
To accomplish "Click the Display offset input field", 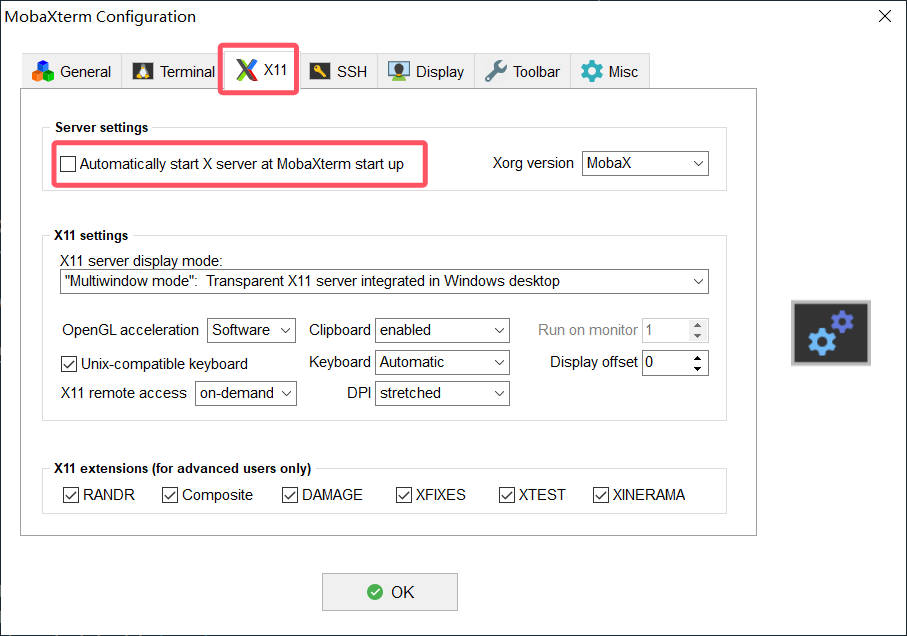I will [x=666, y=363].
